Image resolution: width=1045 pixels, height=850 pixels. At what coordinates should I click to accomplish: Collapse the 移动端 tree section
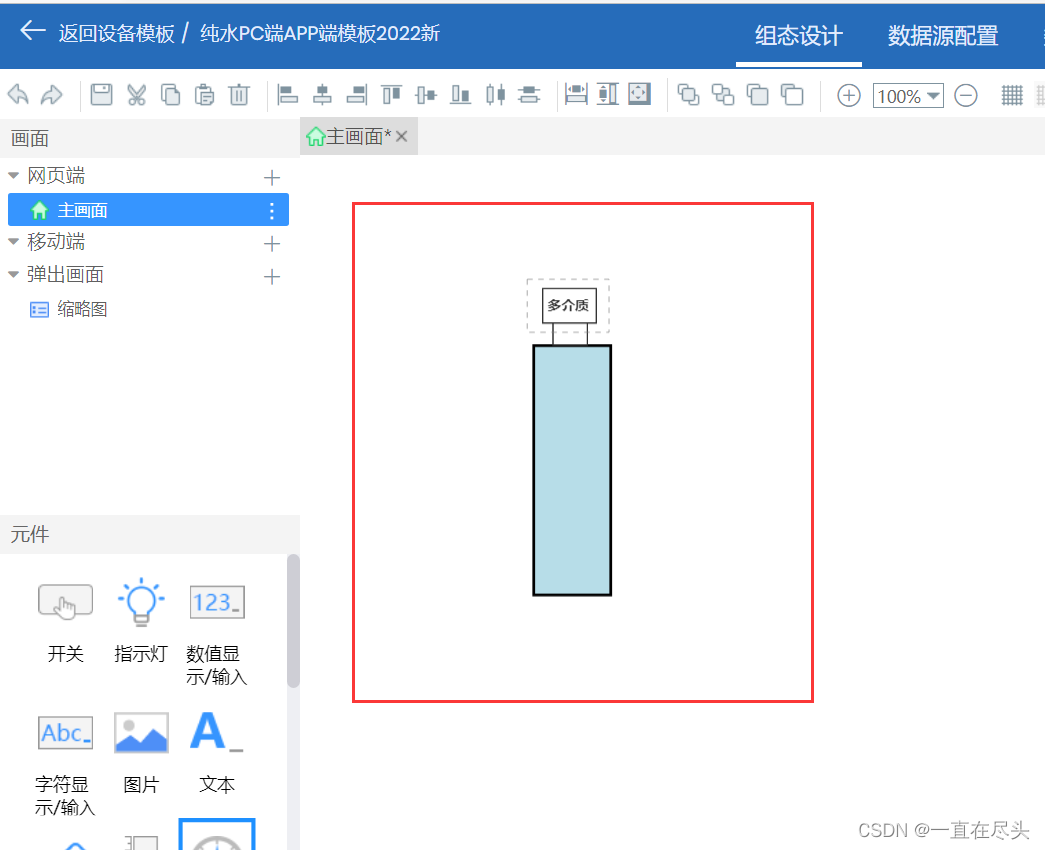[13, 241]
